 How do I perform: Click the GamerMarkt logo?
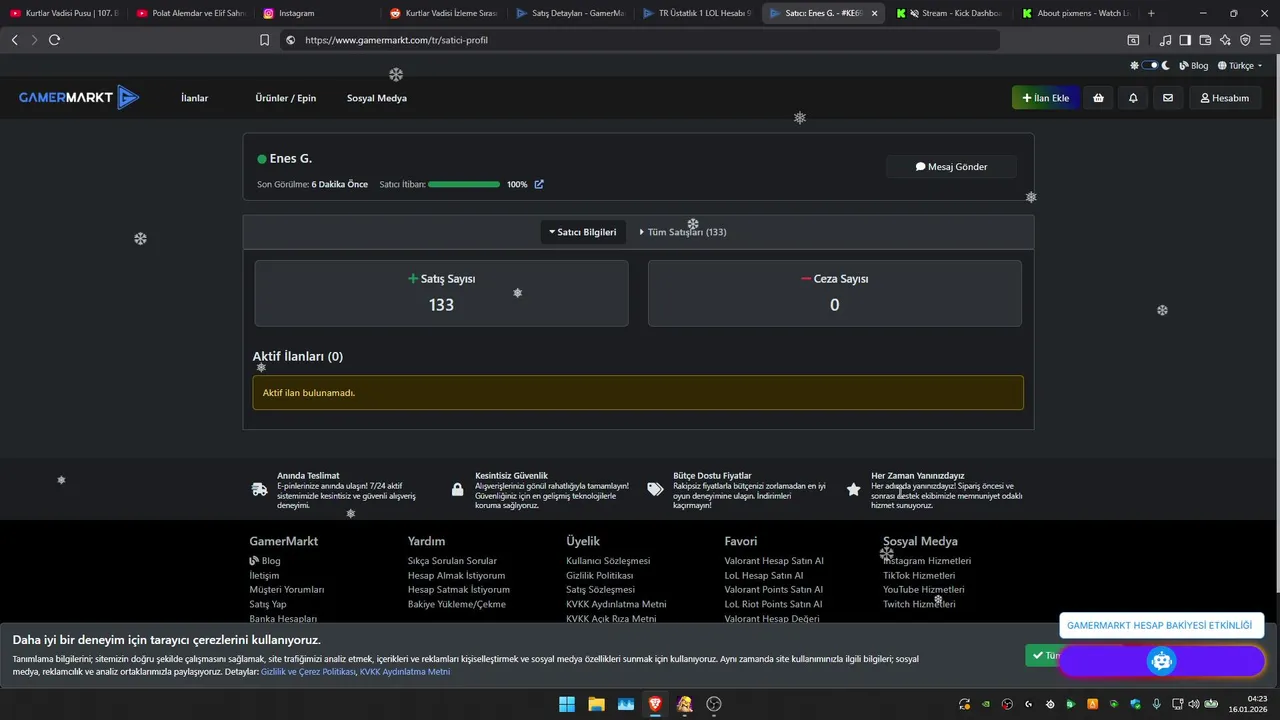pos(79,97)
